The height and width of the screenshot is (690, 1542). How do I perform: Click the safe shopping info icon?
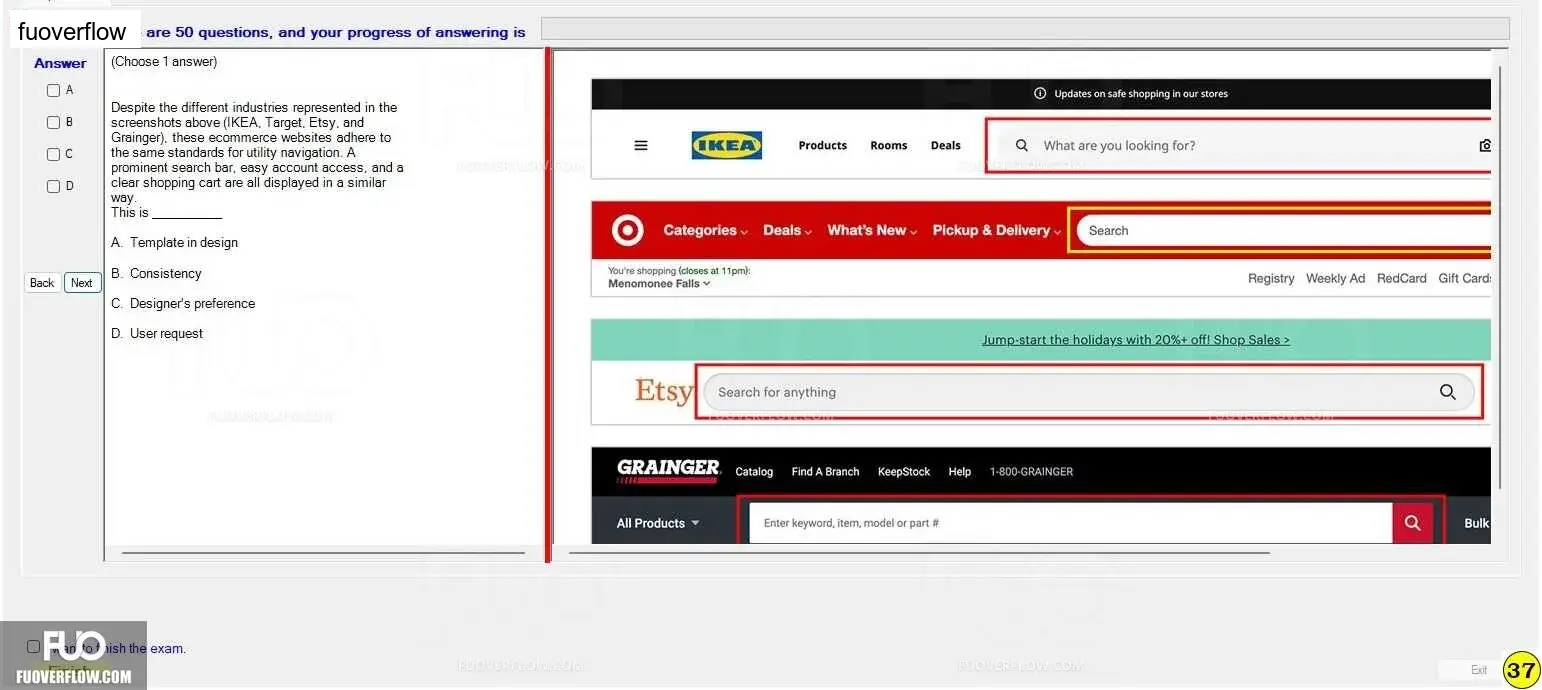(x=1040, y=94)
